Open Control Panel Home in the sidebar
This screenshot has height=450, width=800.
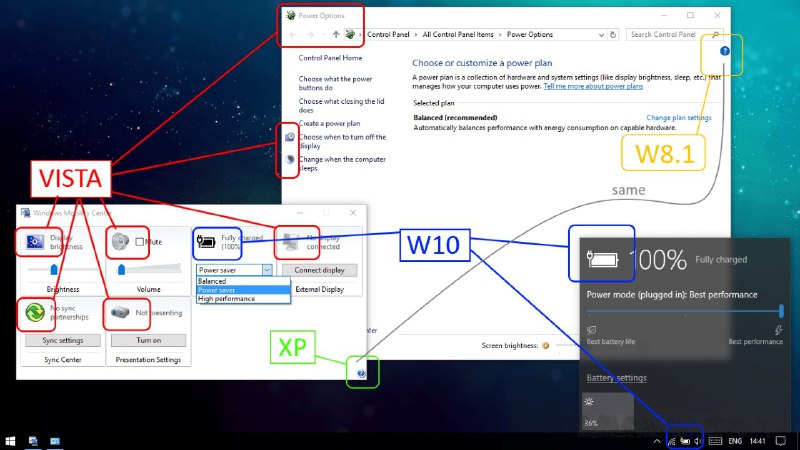coord(330,59)
